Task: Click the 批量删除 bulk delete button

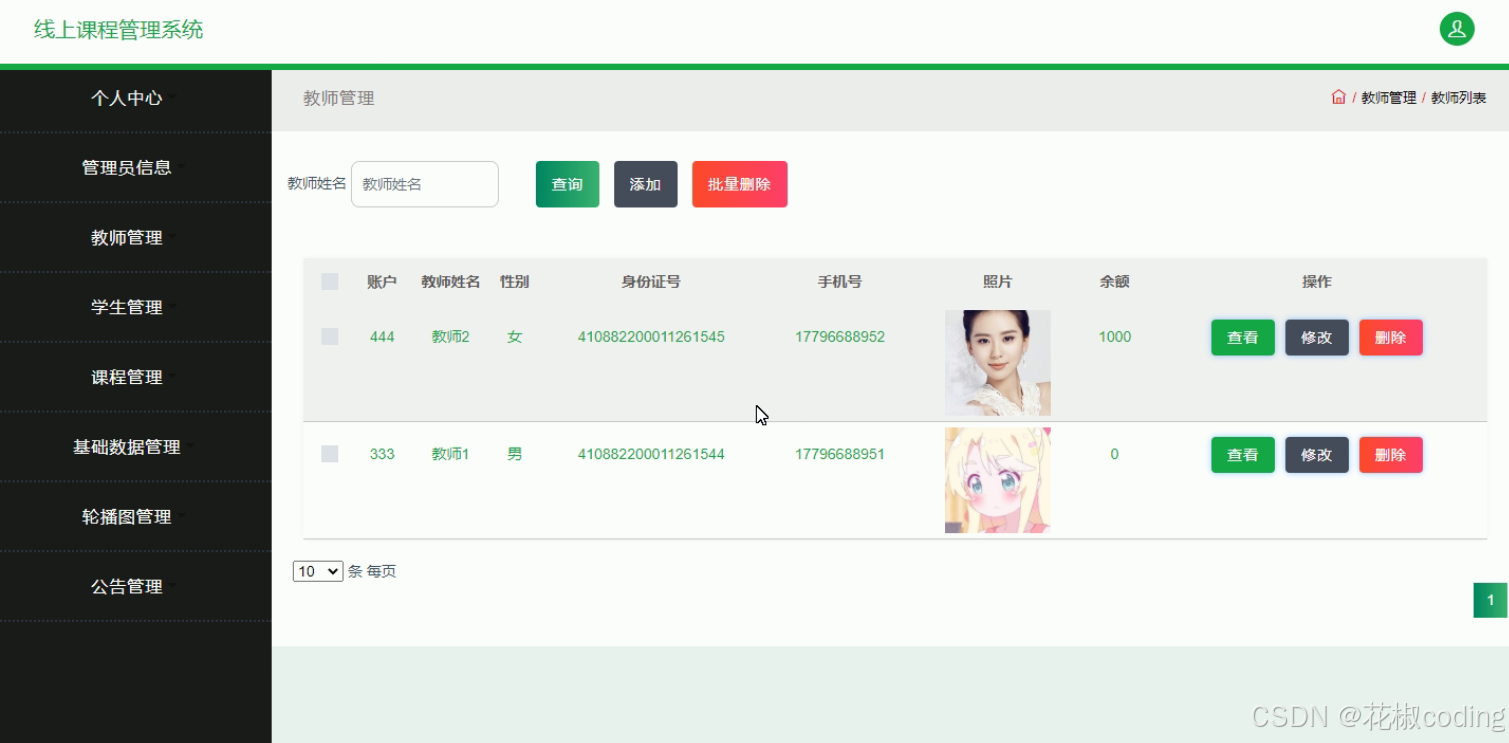Action: click(739, 184)
